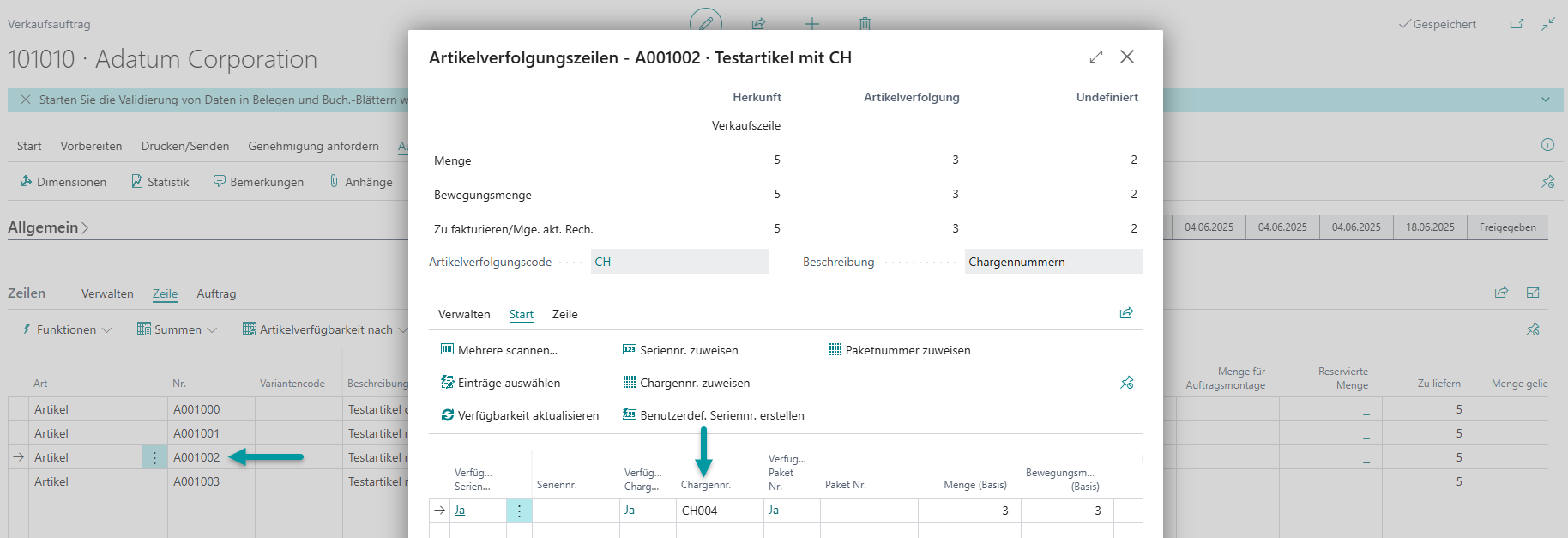Screen dimensions: 1568x538
Task: Open sales order in new window icon
Action: (1517, 24)
